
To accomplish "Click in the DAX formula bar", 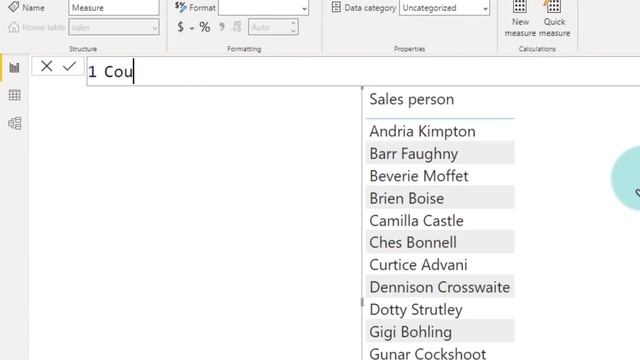I will click(x=363, y=71).
